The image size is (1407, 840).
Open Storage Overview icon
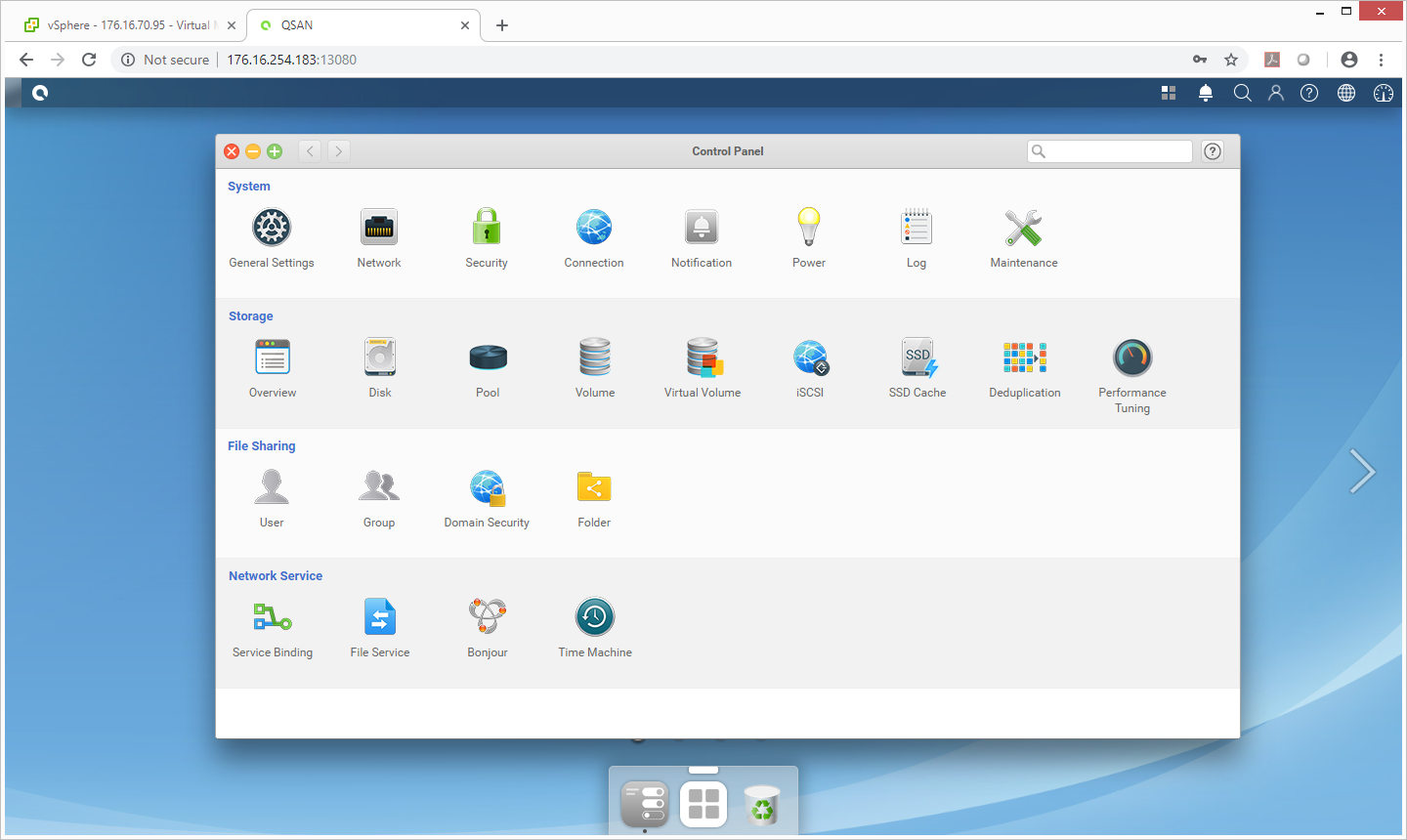273,357
